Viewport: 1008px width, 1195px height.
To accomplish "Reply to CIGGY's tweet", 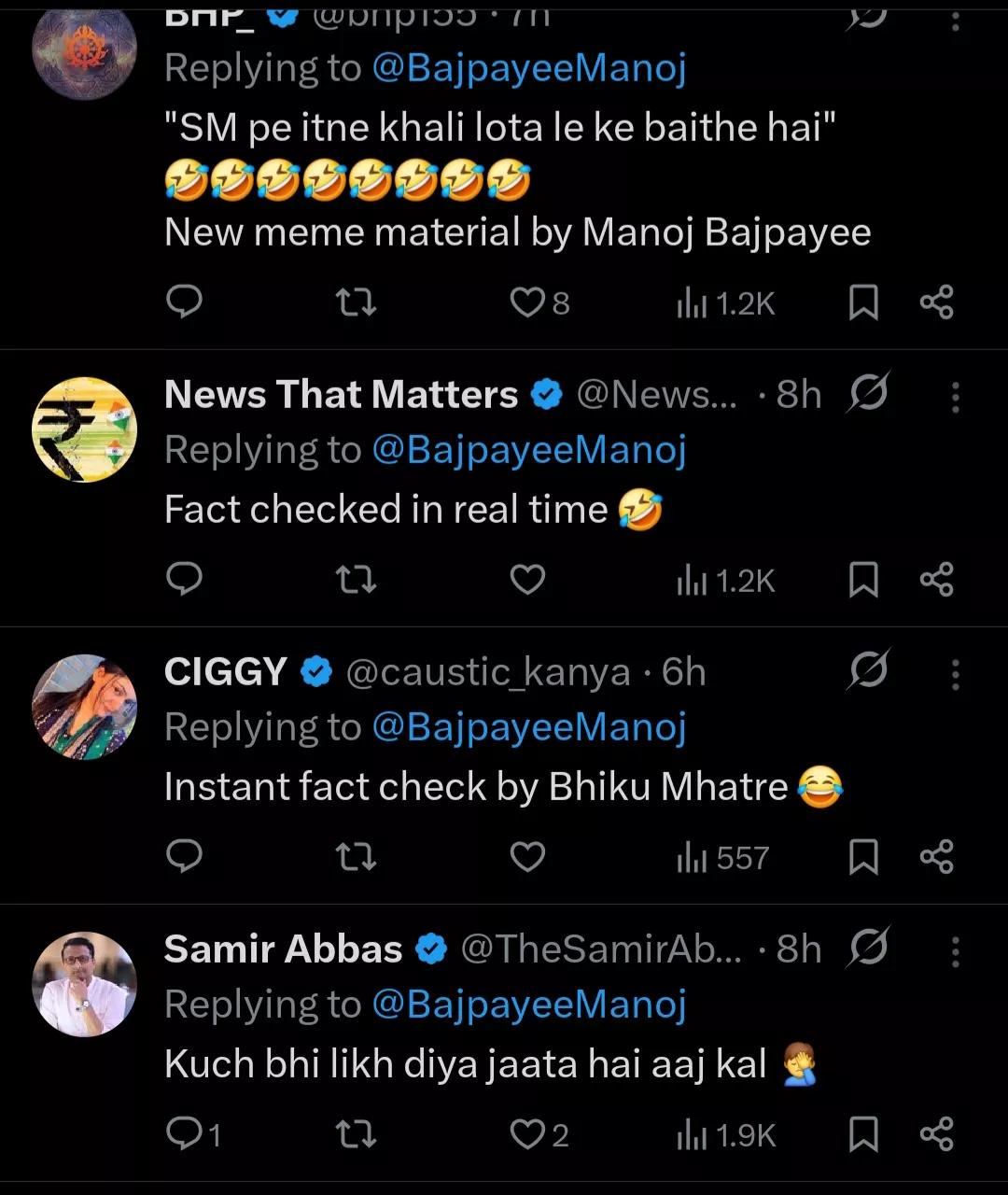I will (x=184, y=856).
